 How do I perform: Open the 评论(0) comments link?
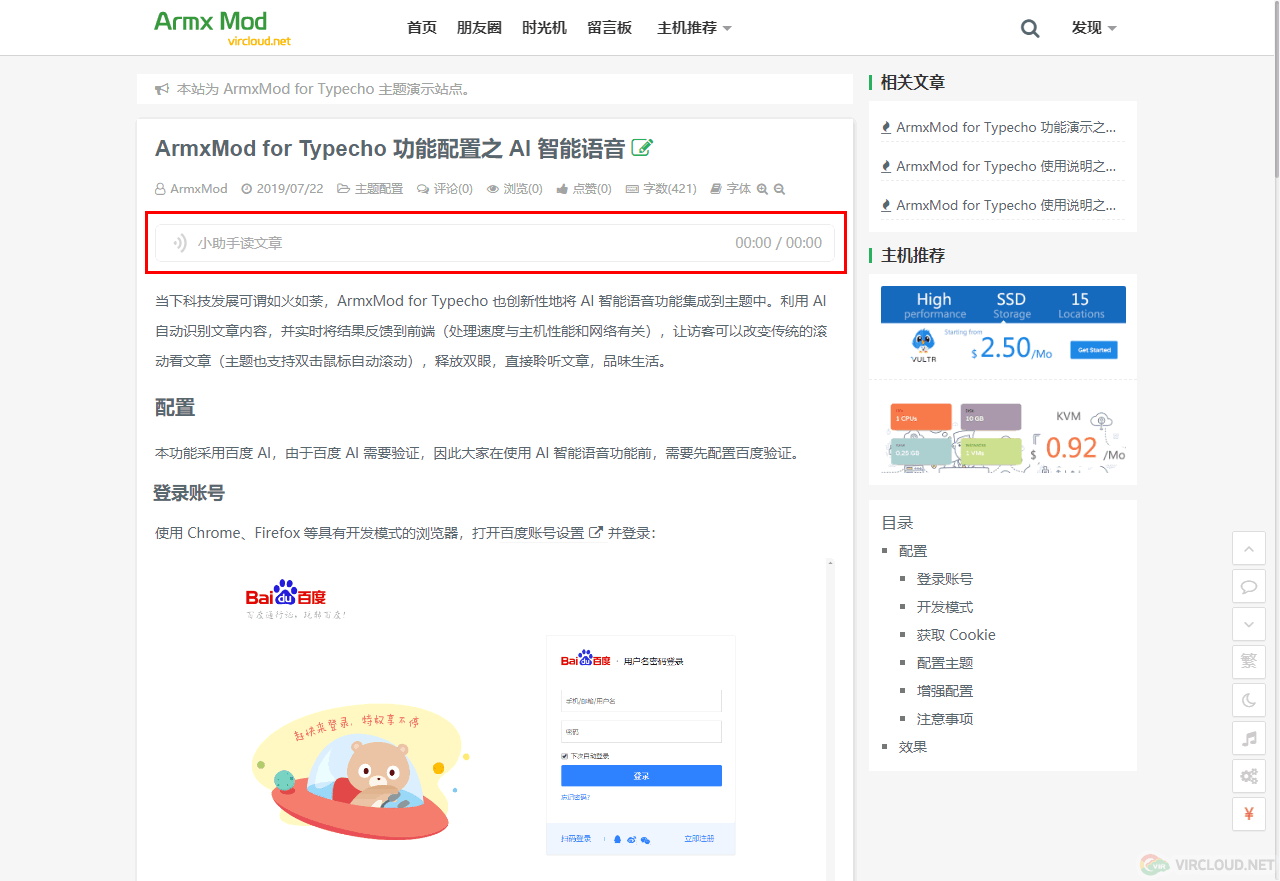tap(444, 189)
